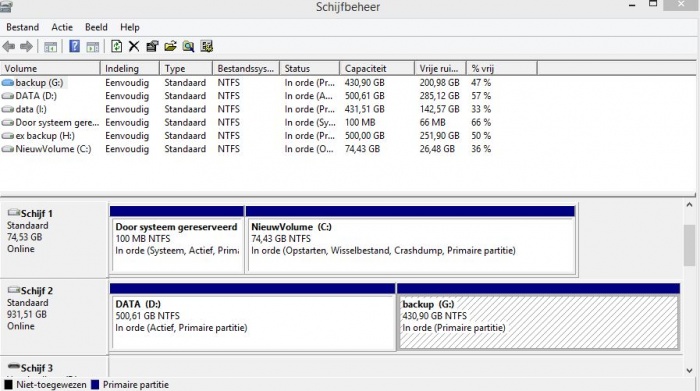Click the black X delete toolbar icon

click(134, 46)
